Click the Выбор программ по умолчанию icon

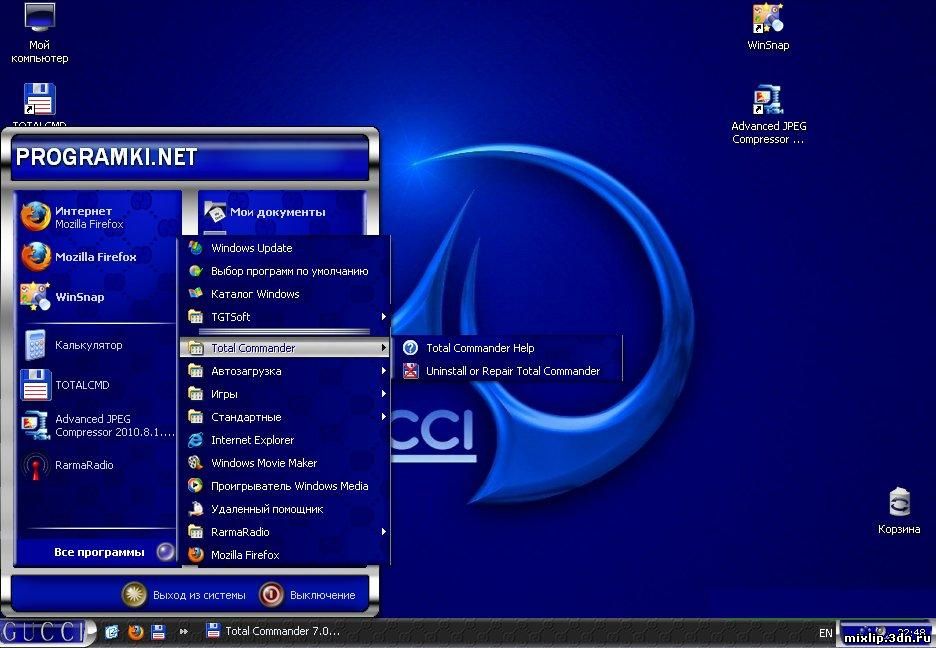tap(195, 271)
